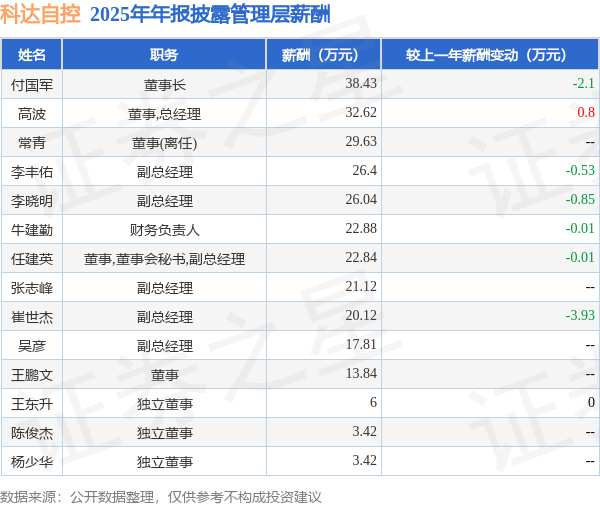Click the 科达自控 company name in the title

(40, 14)
